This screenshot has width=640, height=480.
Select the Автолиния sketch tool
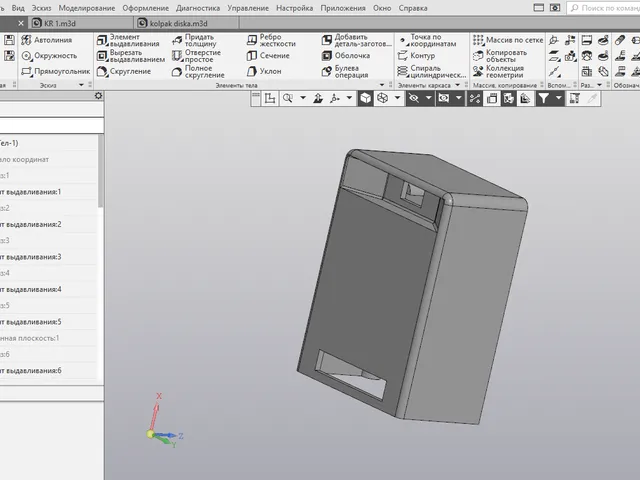click(47, 40)
